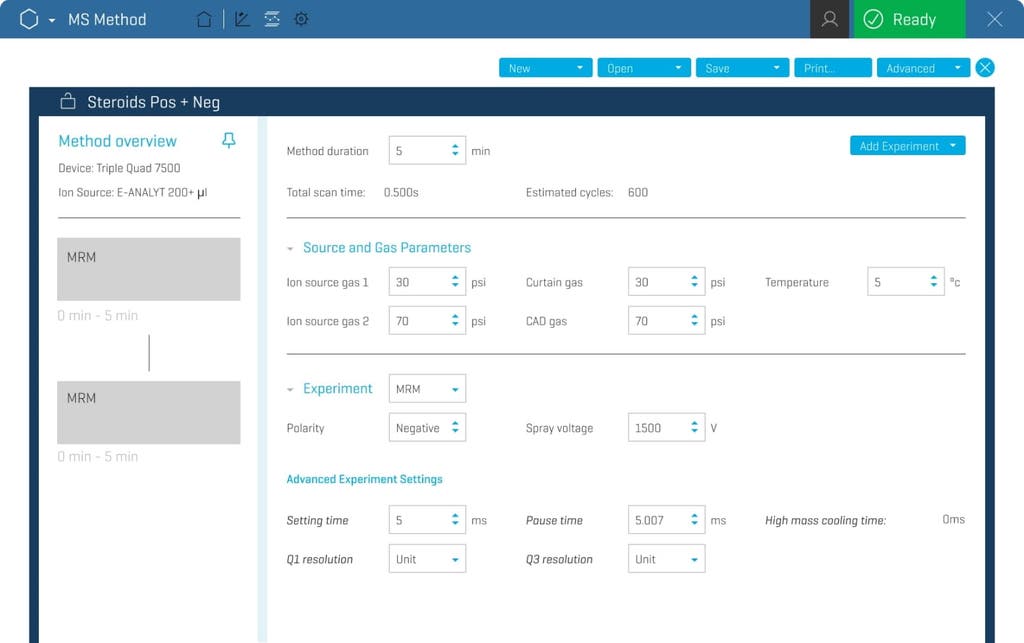Viewport: 1024px width, 643px height.
Task: Open the Home screen icon
Action: click(204, 19)
